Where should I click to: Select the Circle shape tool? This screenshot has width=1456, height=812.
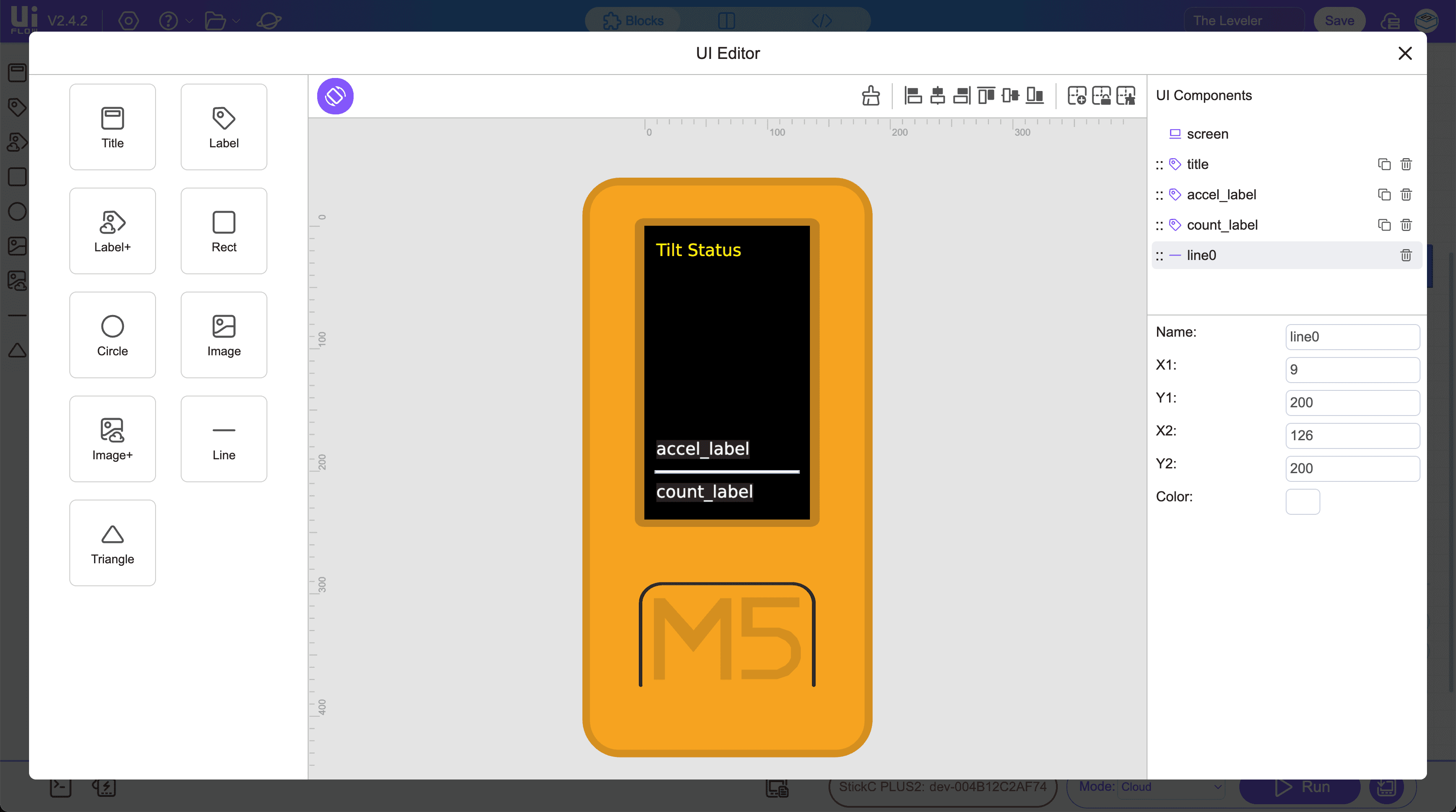tap(112, 335)
